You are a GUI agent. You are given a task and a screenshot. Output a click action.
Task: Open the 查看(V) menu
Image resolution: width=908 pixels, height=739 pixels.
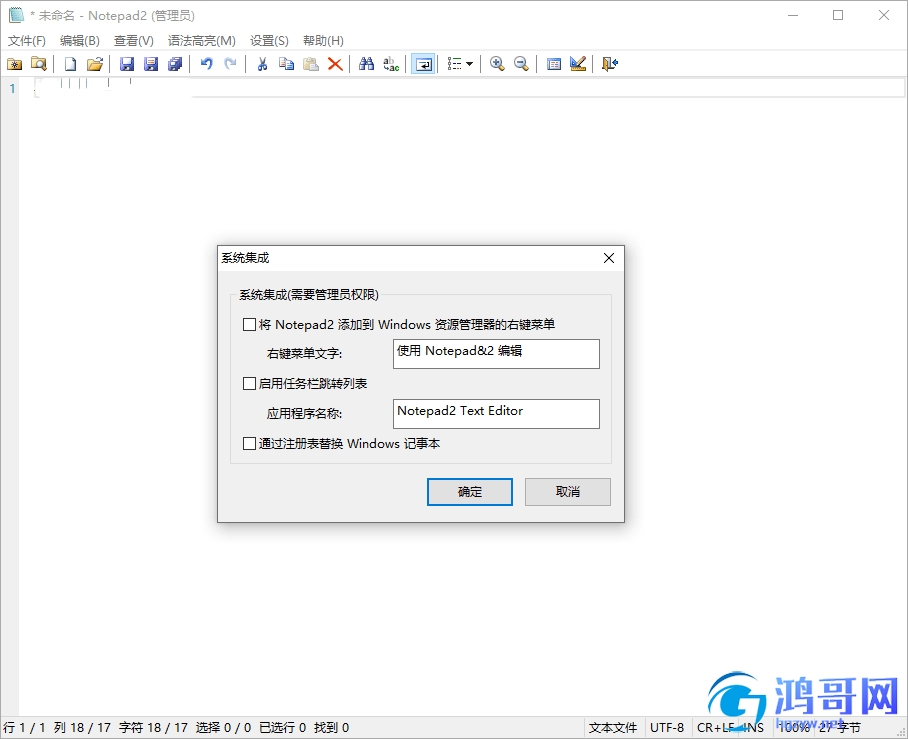point(134,41)
